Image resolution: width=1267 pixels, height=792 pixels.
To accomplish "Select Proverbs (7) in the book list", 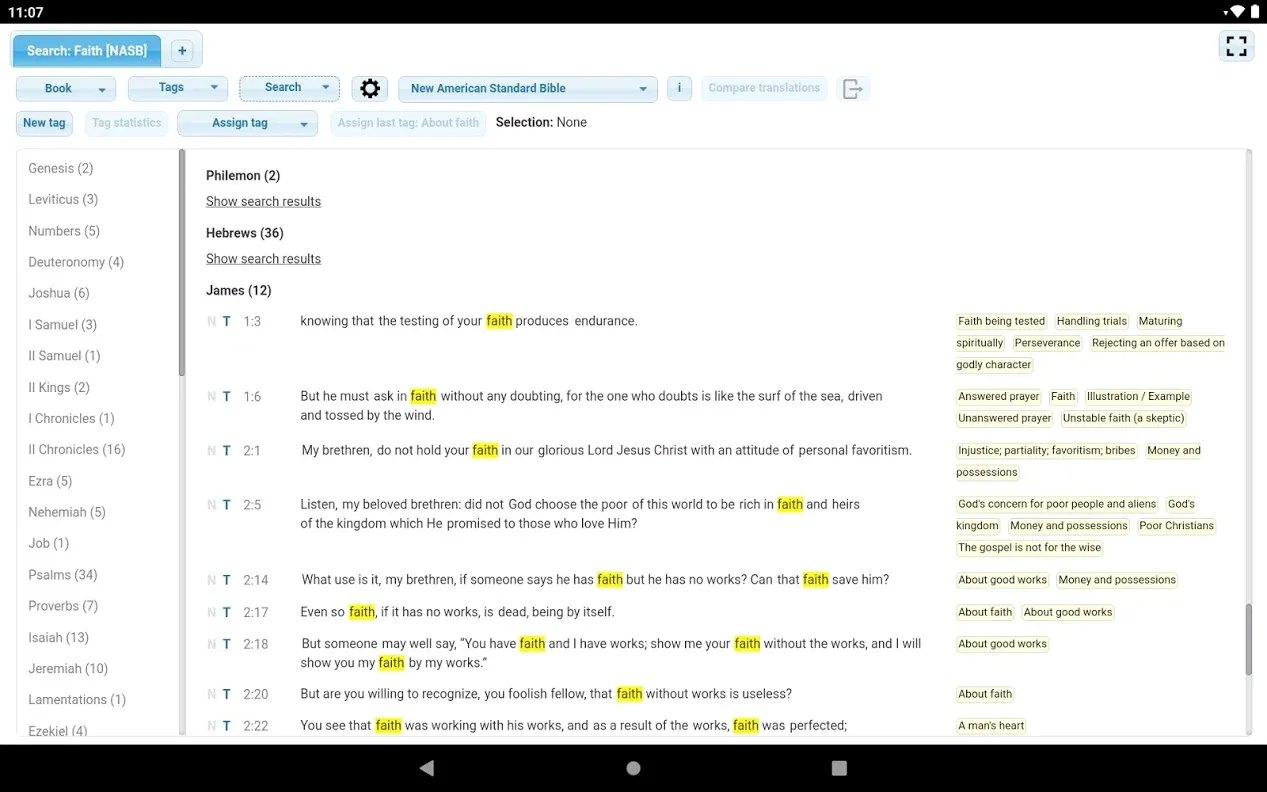I will pyautogui.click(x=63, y=606).
